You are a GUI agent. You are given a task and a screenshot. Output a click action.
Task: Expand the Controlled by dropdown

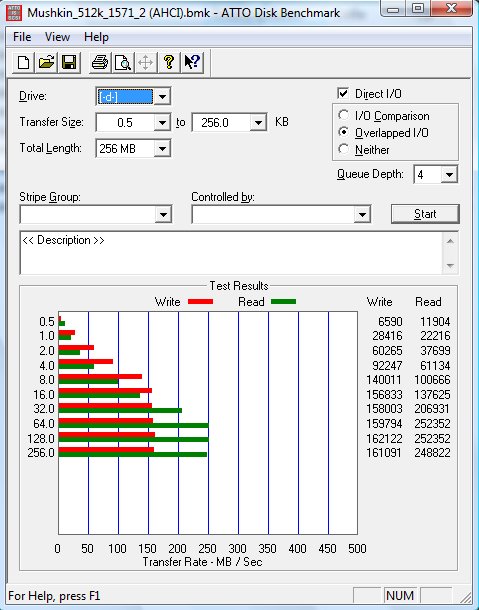[x=362, y=214]
